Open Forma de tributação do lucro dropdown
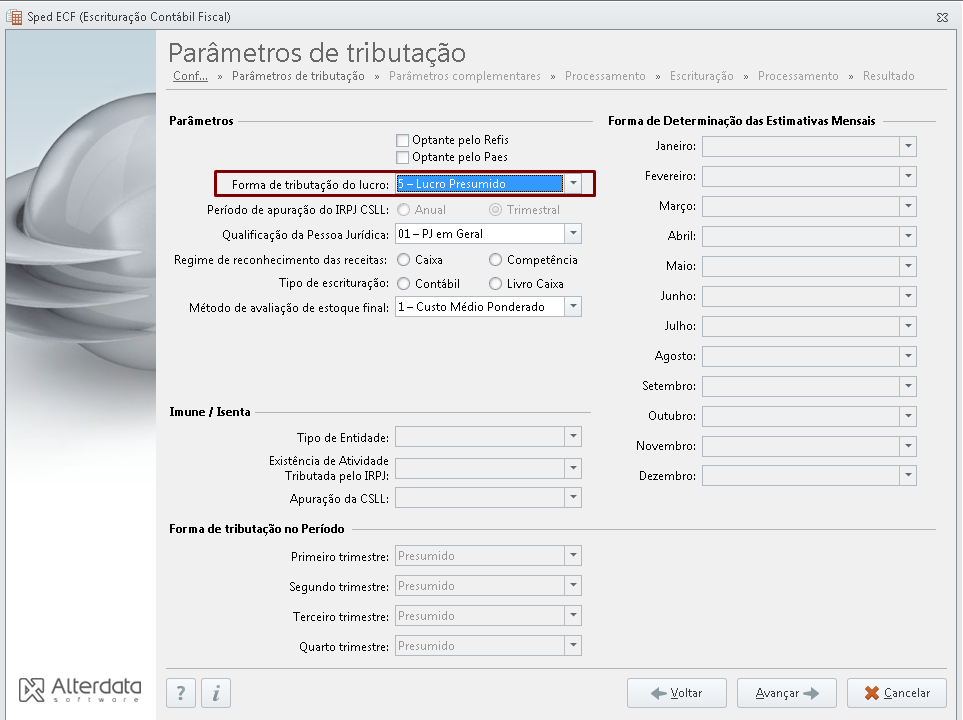963x720 pixels. coord(573,184)
